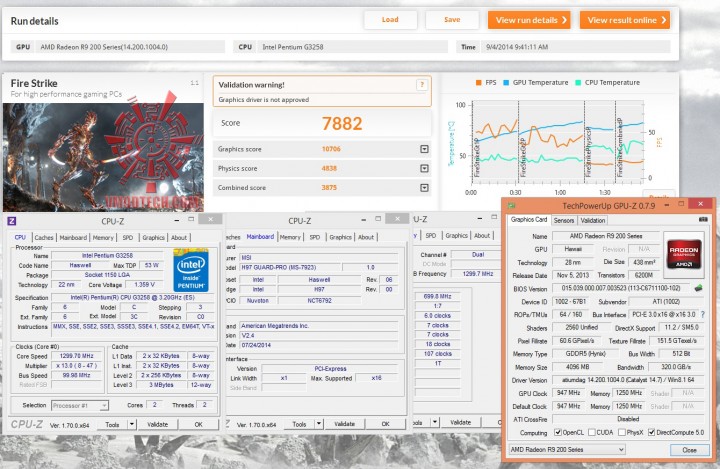The image size is (720, 469).
Task: Click the American Megatrends Inc. BIOS brand field
Action: click(319, 326)
